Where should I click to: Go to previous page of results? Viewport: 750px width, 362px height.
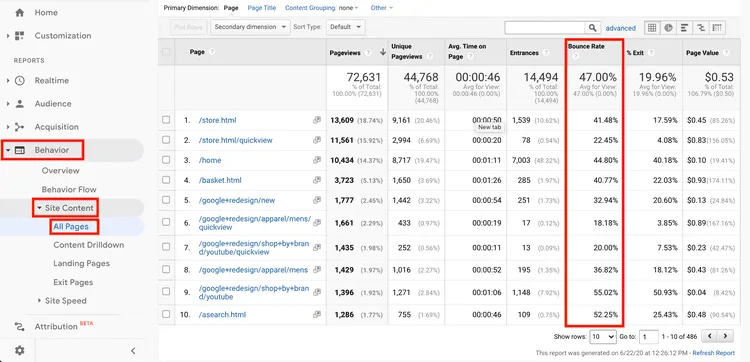[710, 337]
